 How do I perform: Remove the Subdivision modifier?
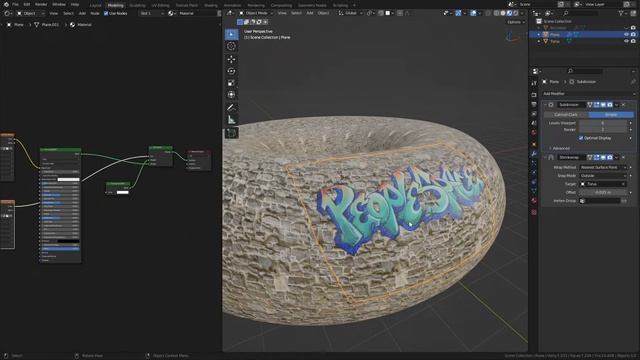(624, 105)
